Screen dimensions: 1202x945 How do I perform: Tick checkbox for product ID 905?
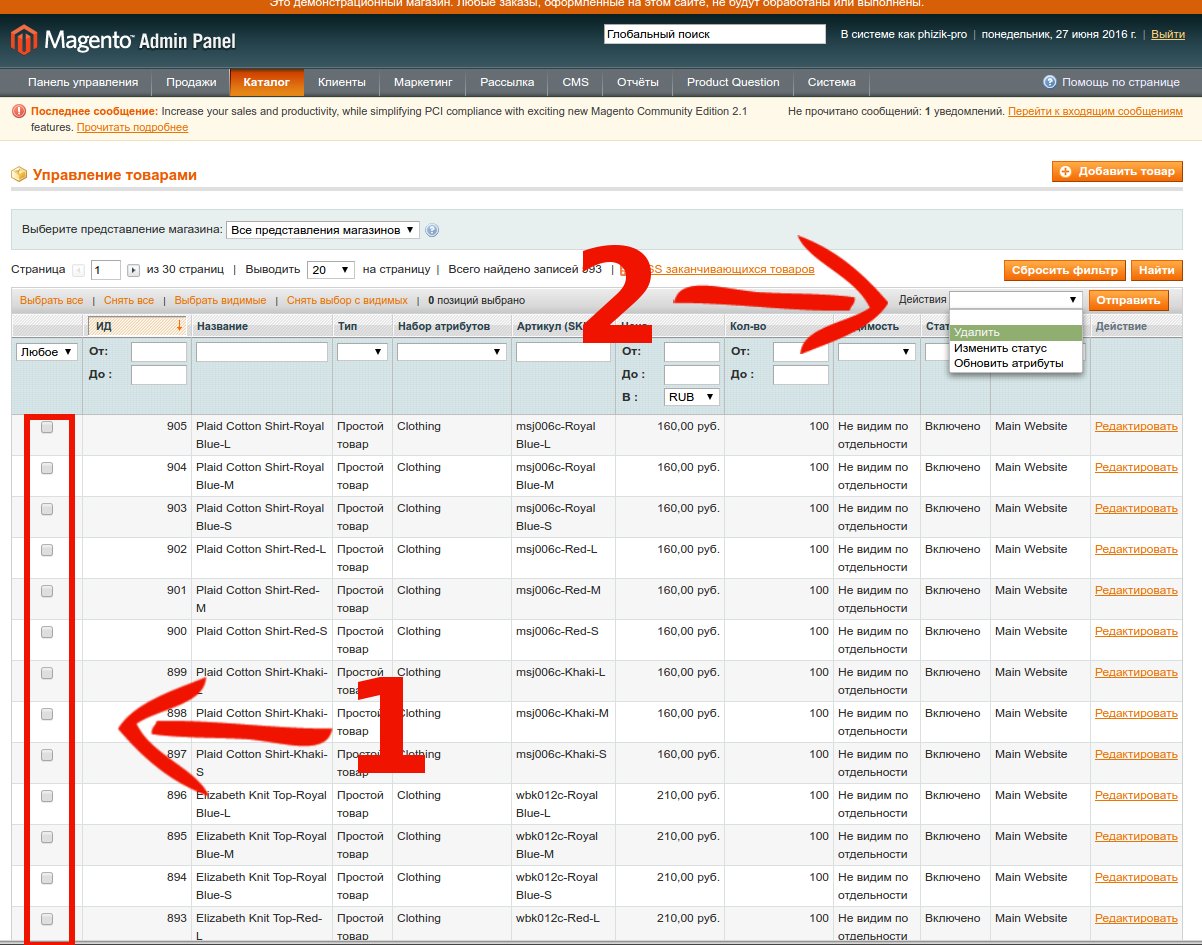click(x=47, y=427)
